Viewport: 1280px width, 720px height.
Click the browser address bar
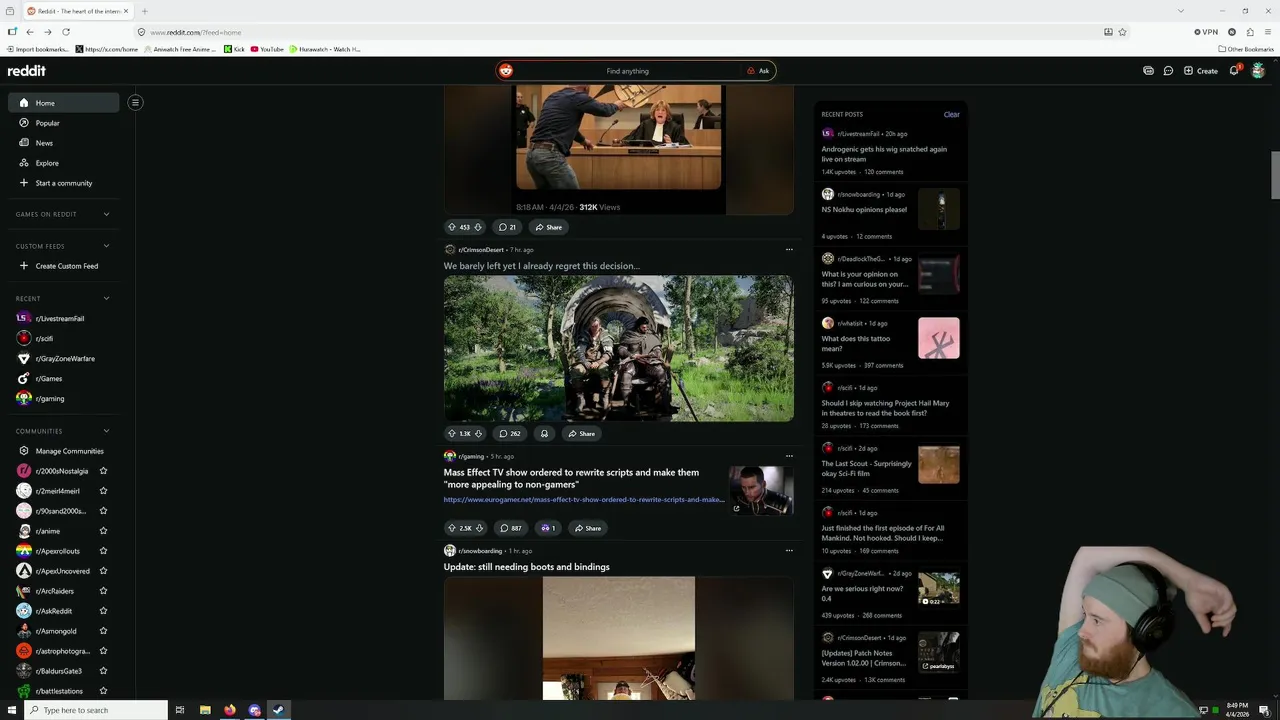(x=620, y=32)
